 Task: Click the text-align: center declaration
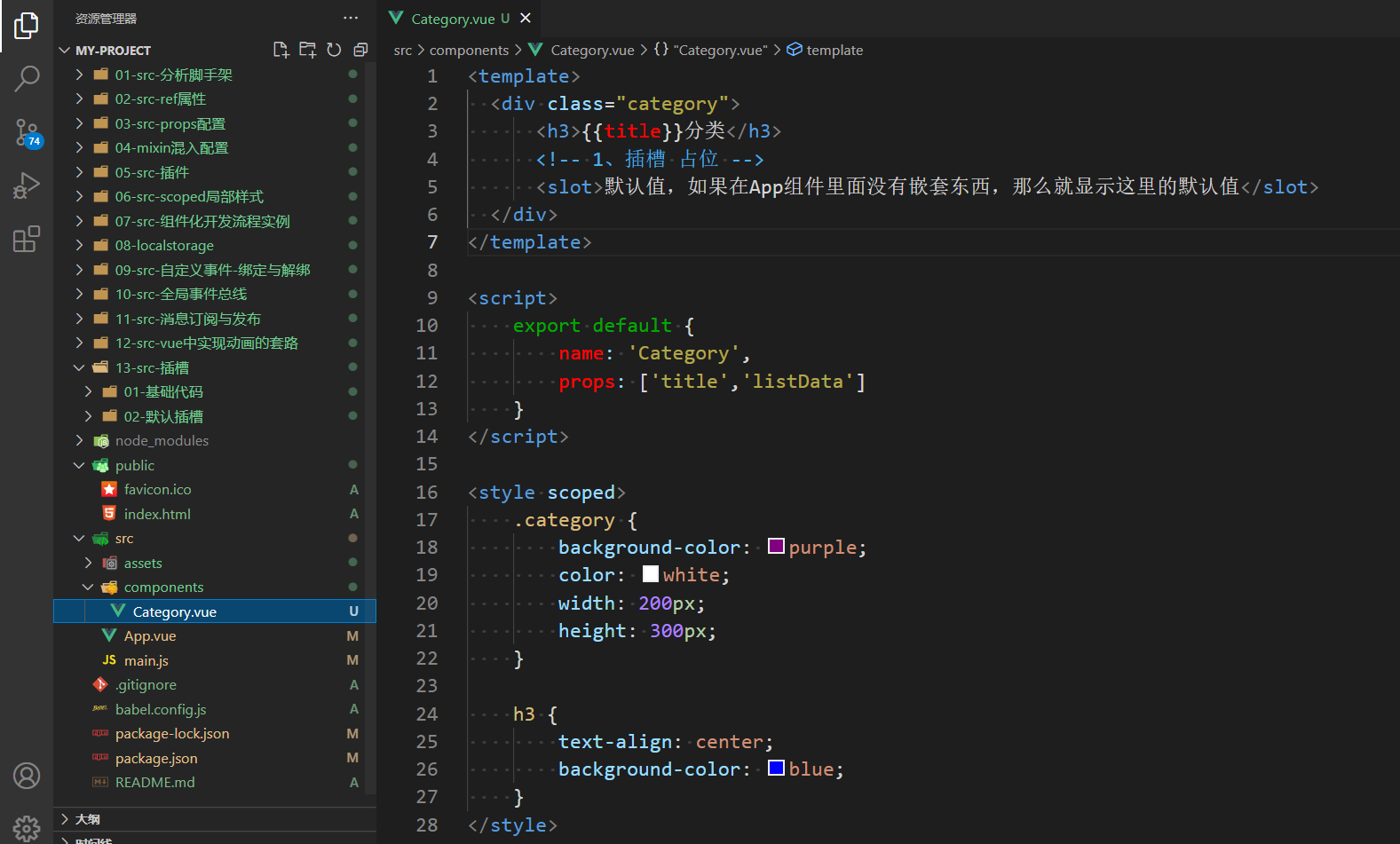pyautogui.click(x=666, y=742)
